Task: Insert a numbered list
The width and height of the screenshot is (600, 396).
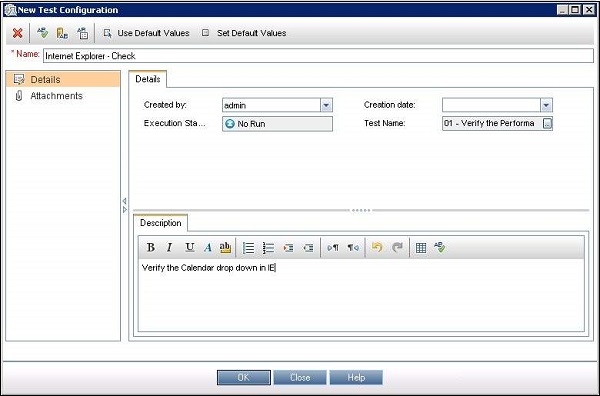Action: (269, 248)
